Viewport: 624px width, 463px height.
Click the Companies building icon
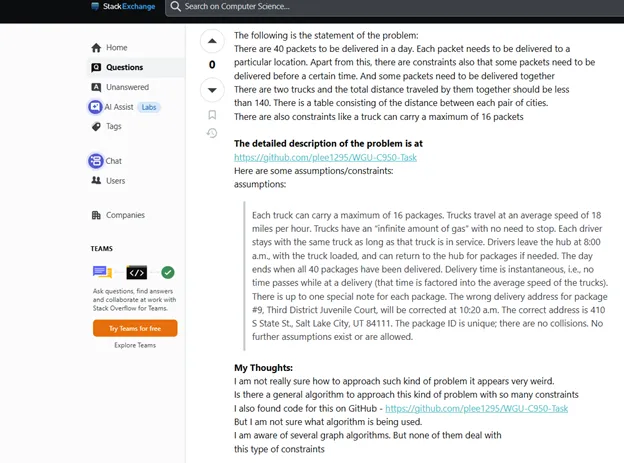point(96,215)
